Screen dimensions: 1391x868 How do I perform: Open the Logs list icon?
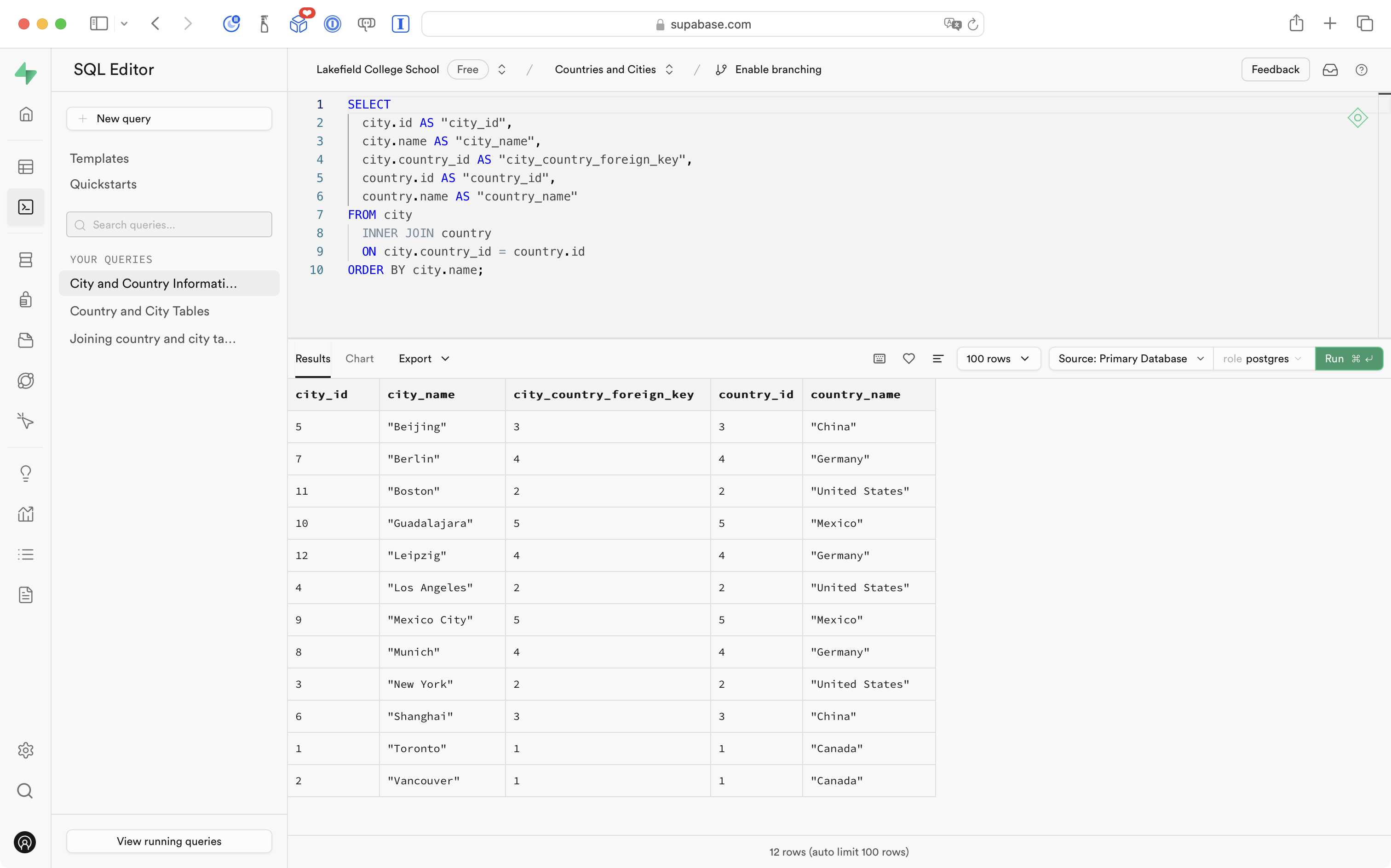(x=26, y=554)
